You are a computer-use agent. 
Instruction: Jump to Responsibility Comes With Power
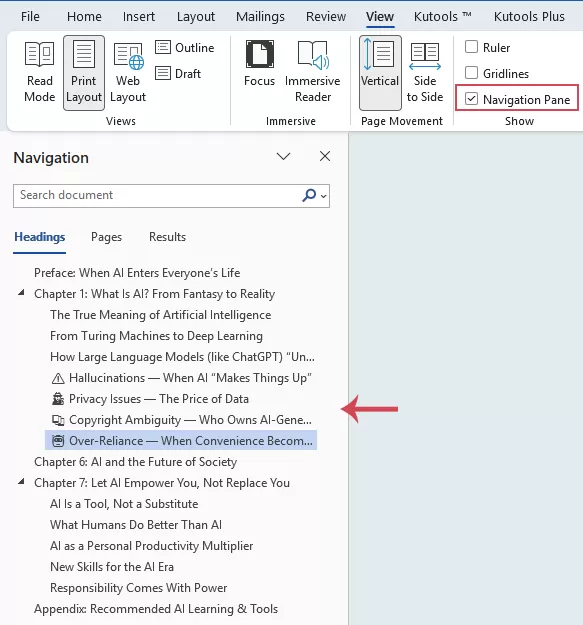click(x=139, y=588)
